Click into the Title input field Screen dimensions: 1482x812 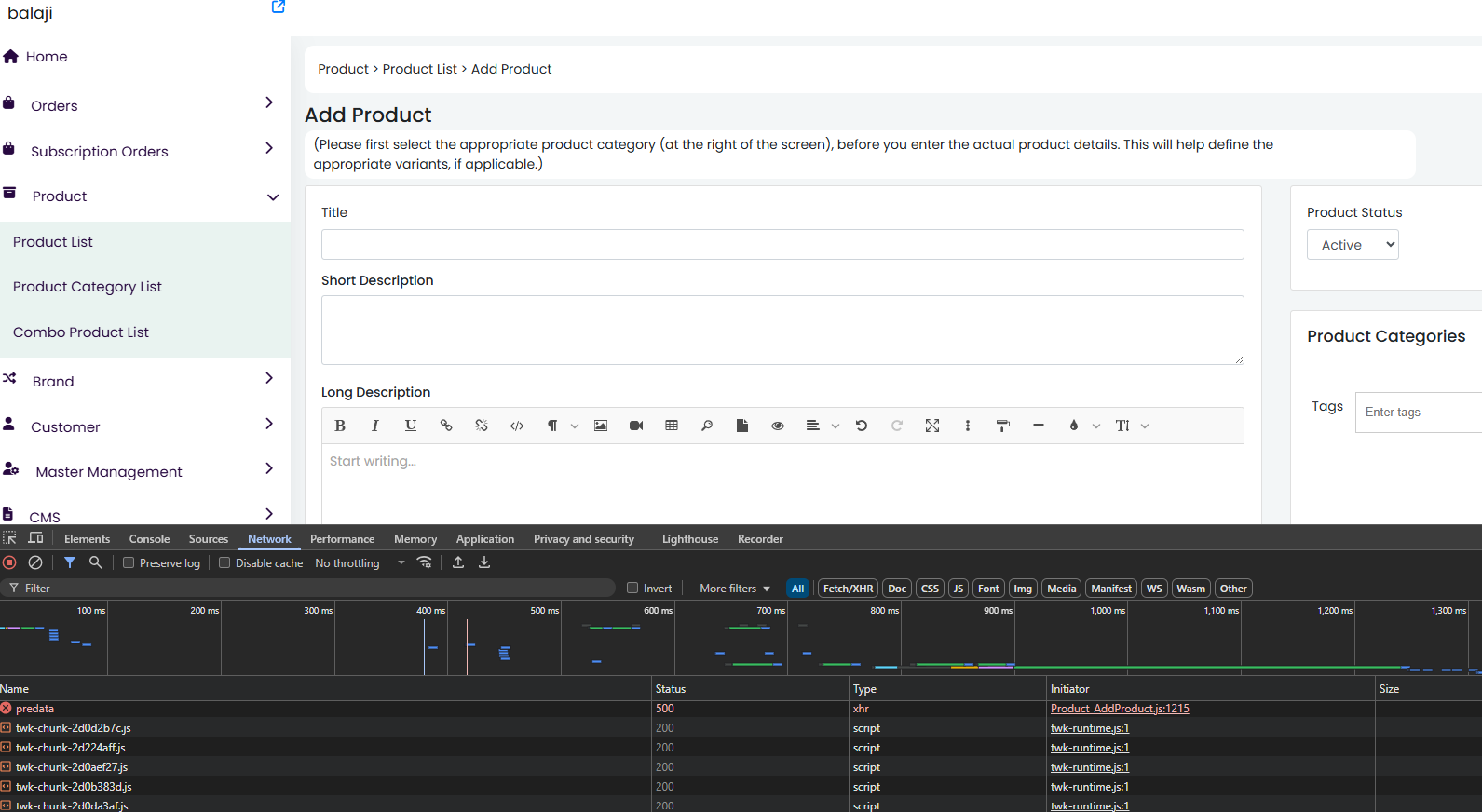(x=782, y=245)
